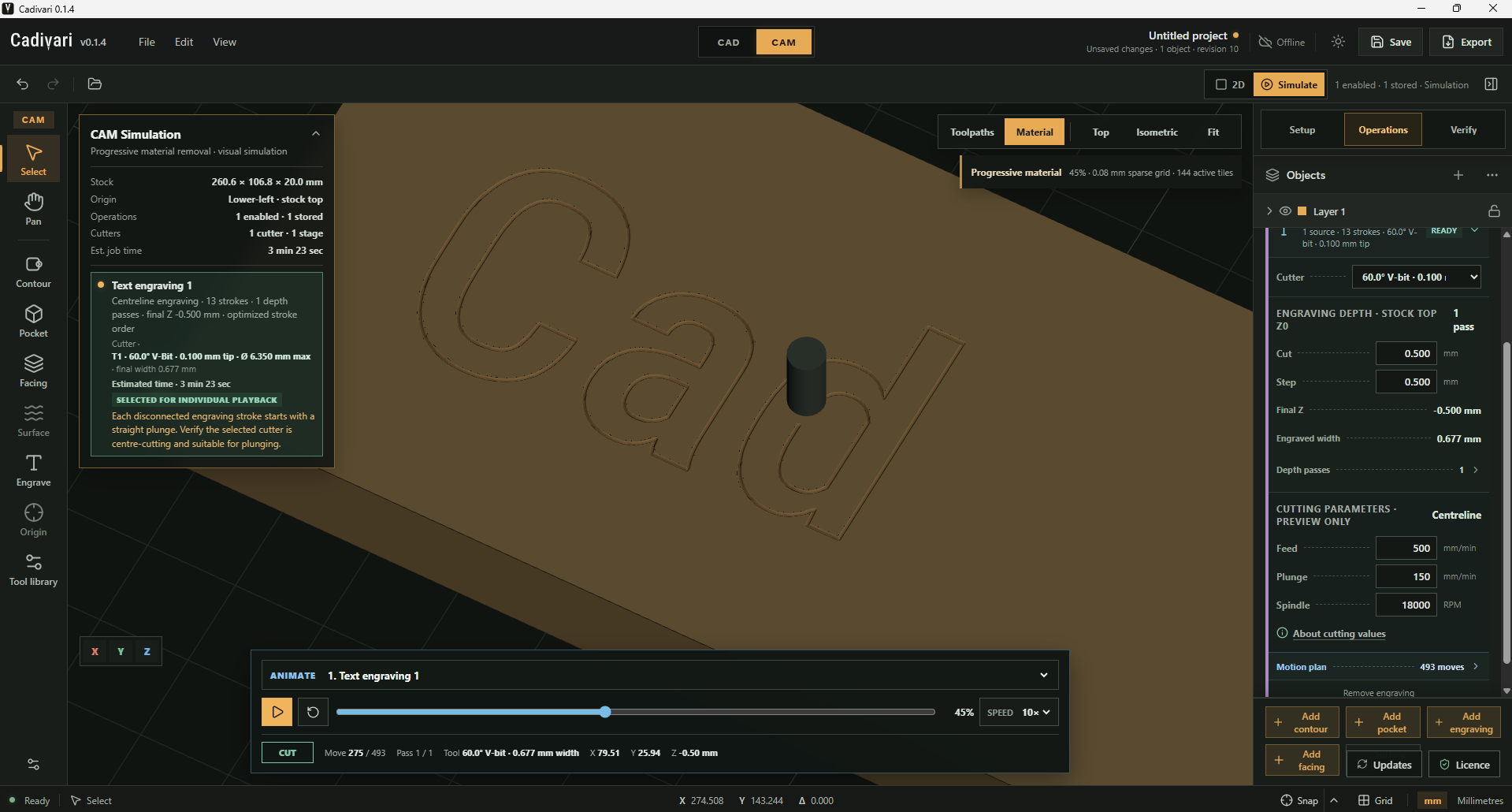Undo the last action
The image size is (1512, 812).
point(23,84)
